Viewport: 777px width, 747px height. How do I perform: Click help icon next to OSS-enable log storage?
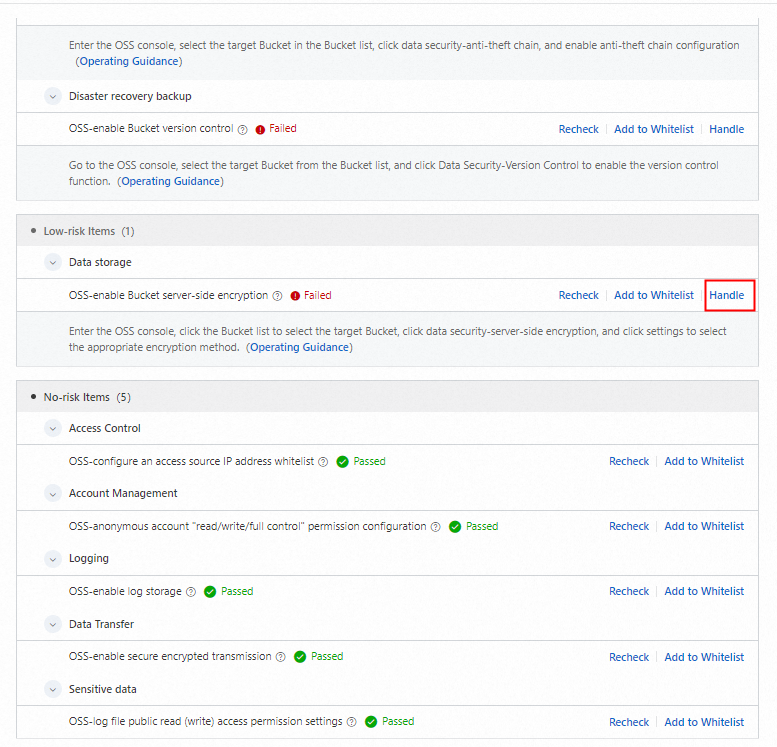click(x=190, y=592)
